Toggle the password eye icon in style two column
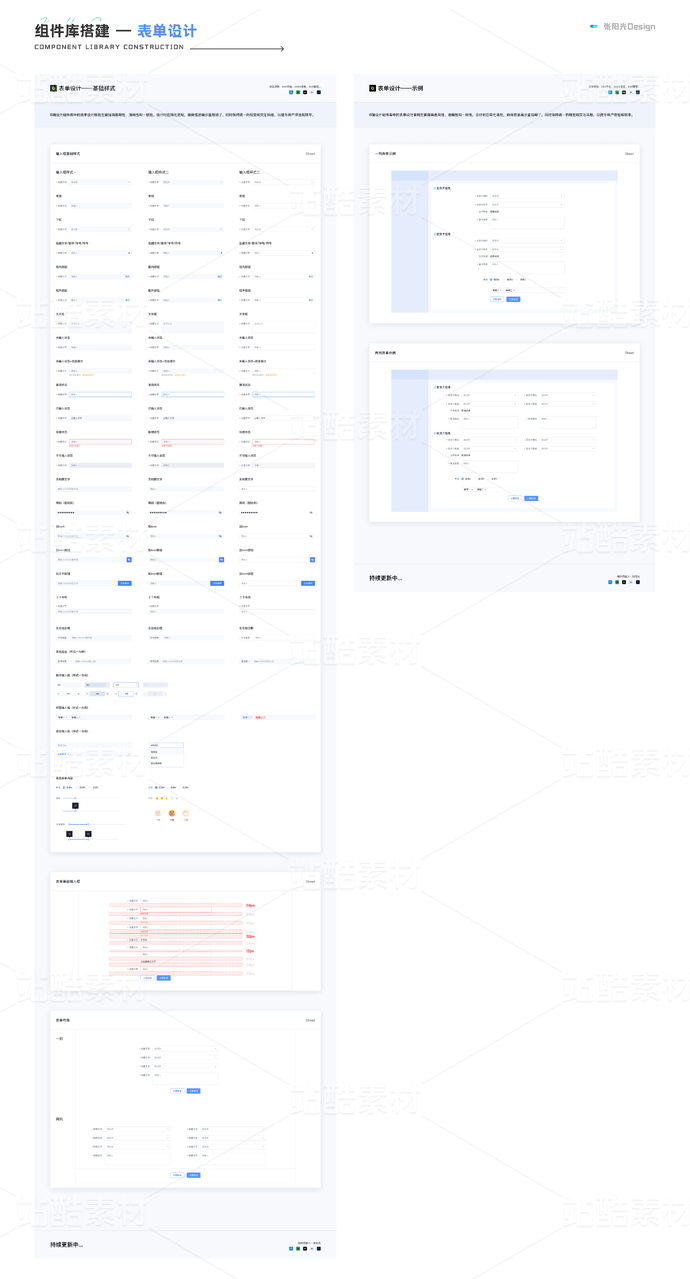The image size is (690, 1279). click(x=220, y=513)
